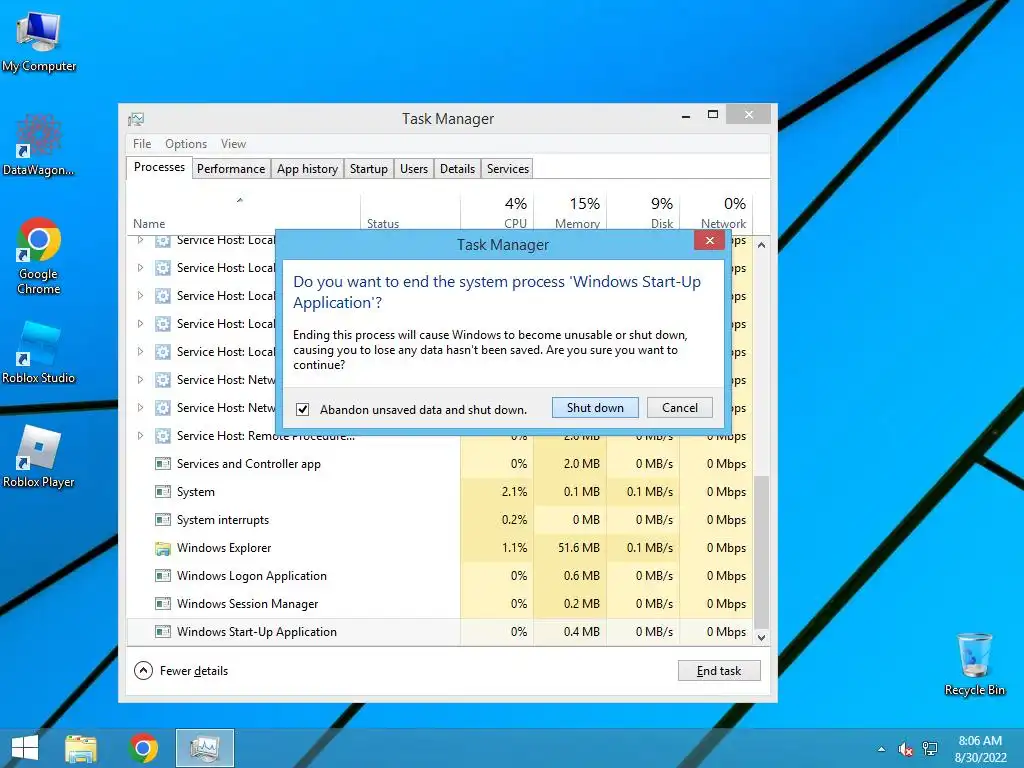
Task: Switch to the App history tab
Action: tap(307, 168)
